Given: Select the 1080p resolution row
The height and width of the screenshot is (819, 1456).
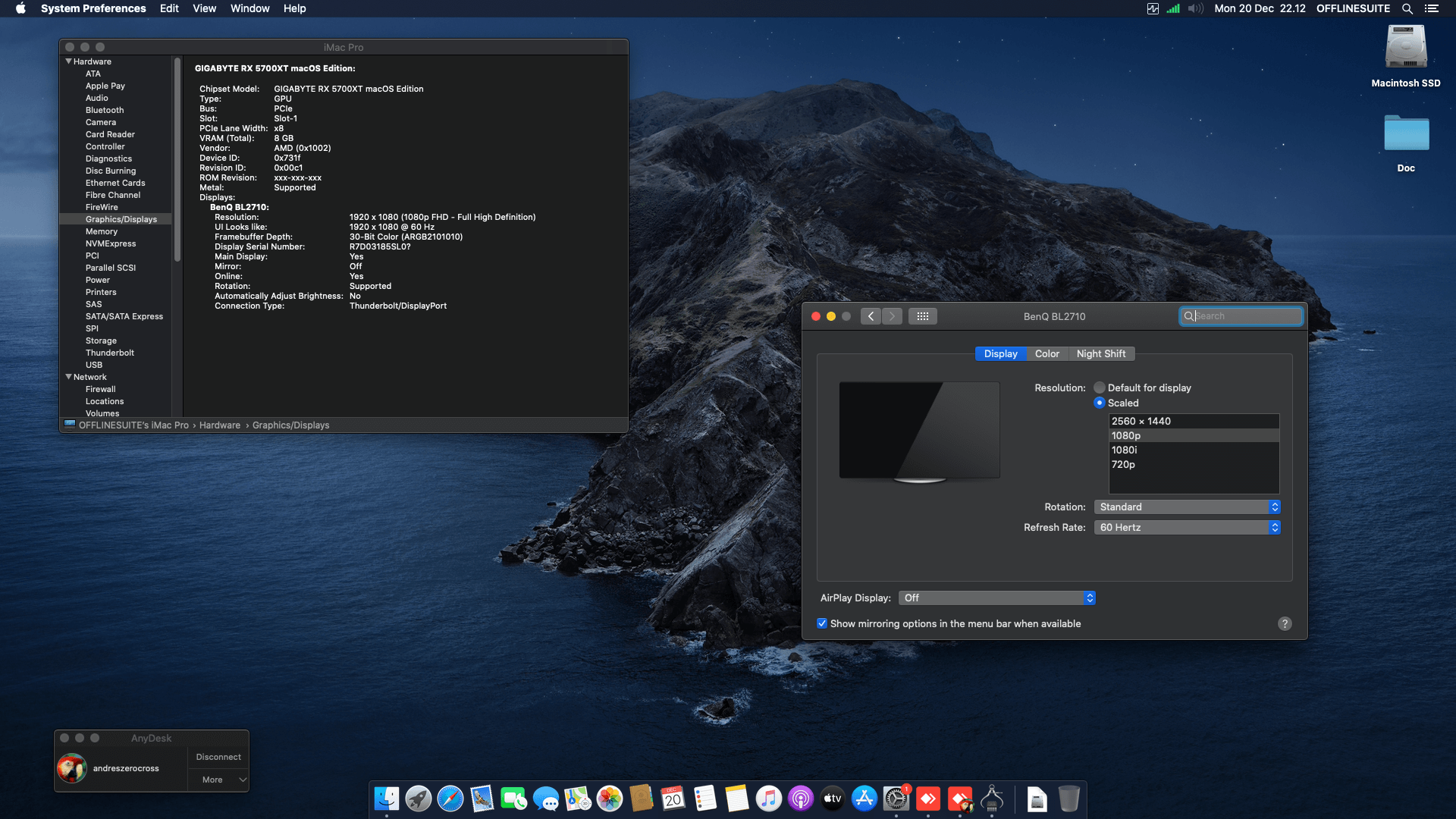Looking at the screenshot, I should tap(1194, 435).
